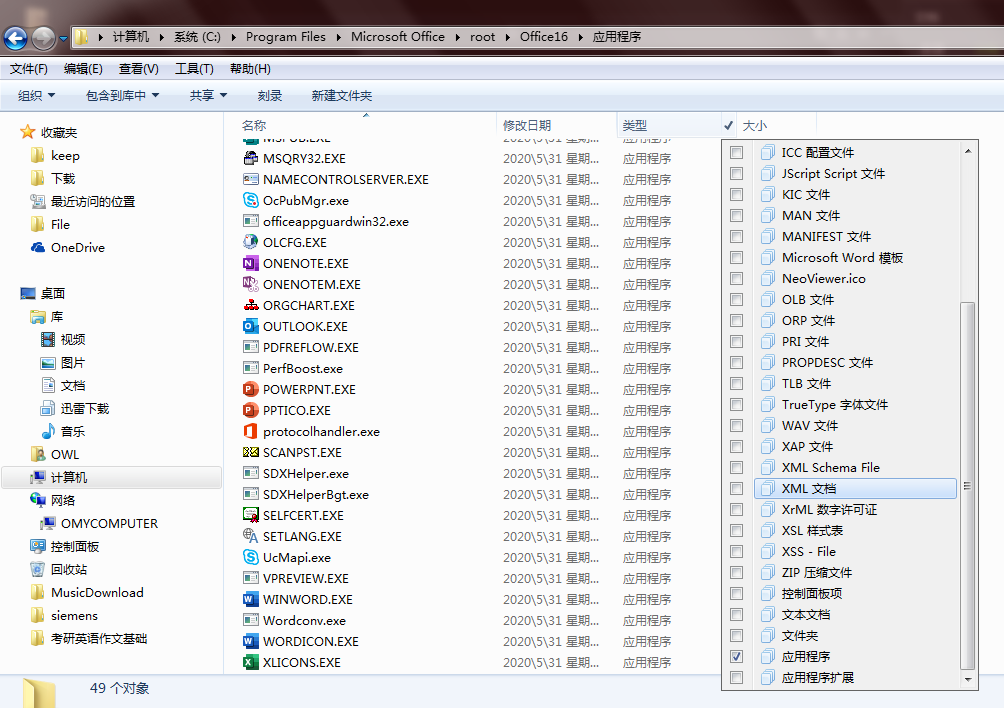Click the PPTICO.EXE icon
This screenshot has height=708, width=1004.
[x=250, y=410]
